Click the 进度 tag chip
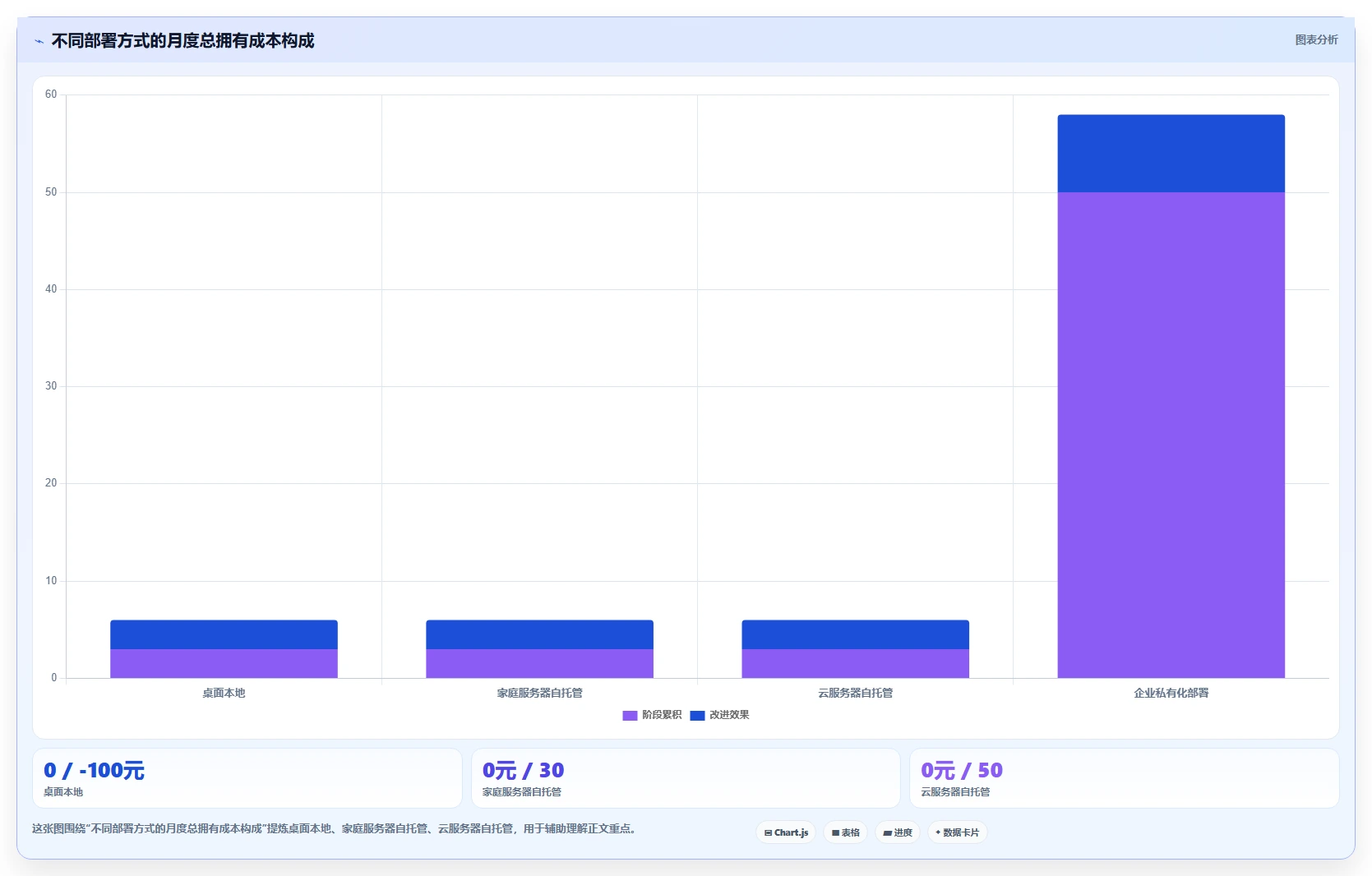 (x=898, y=832)
